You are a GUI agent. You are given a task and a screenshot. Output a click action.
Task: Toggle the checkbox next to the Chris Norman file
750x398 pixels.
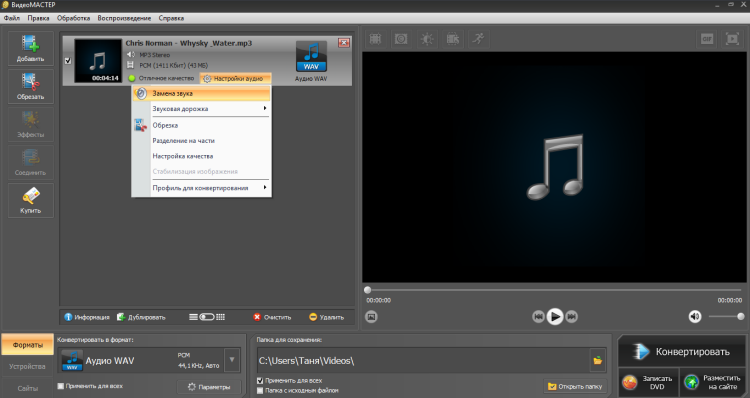tap(68, 61)
